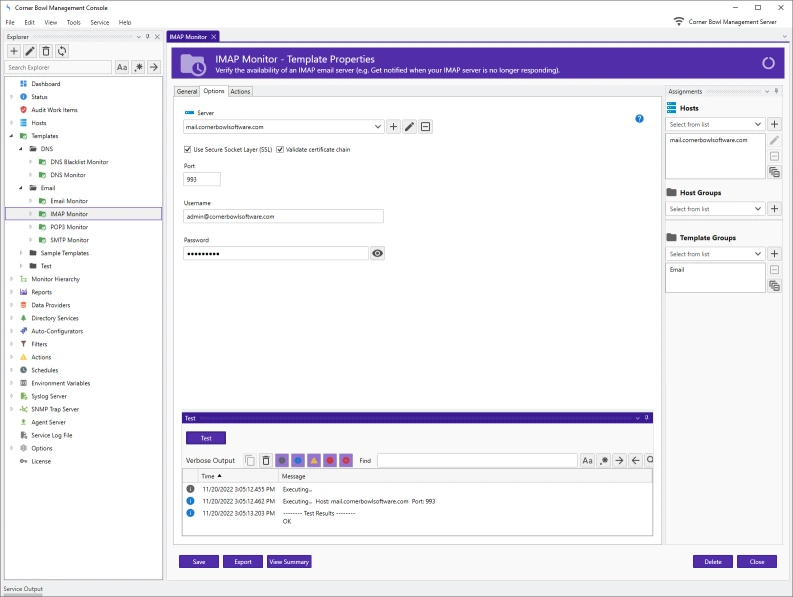Click the View Summary button
The height and width of the screenshot is (597, 793).
pos(289,562)
